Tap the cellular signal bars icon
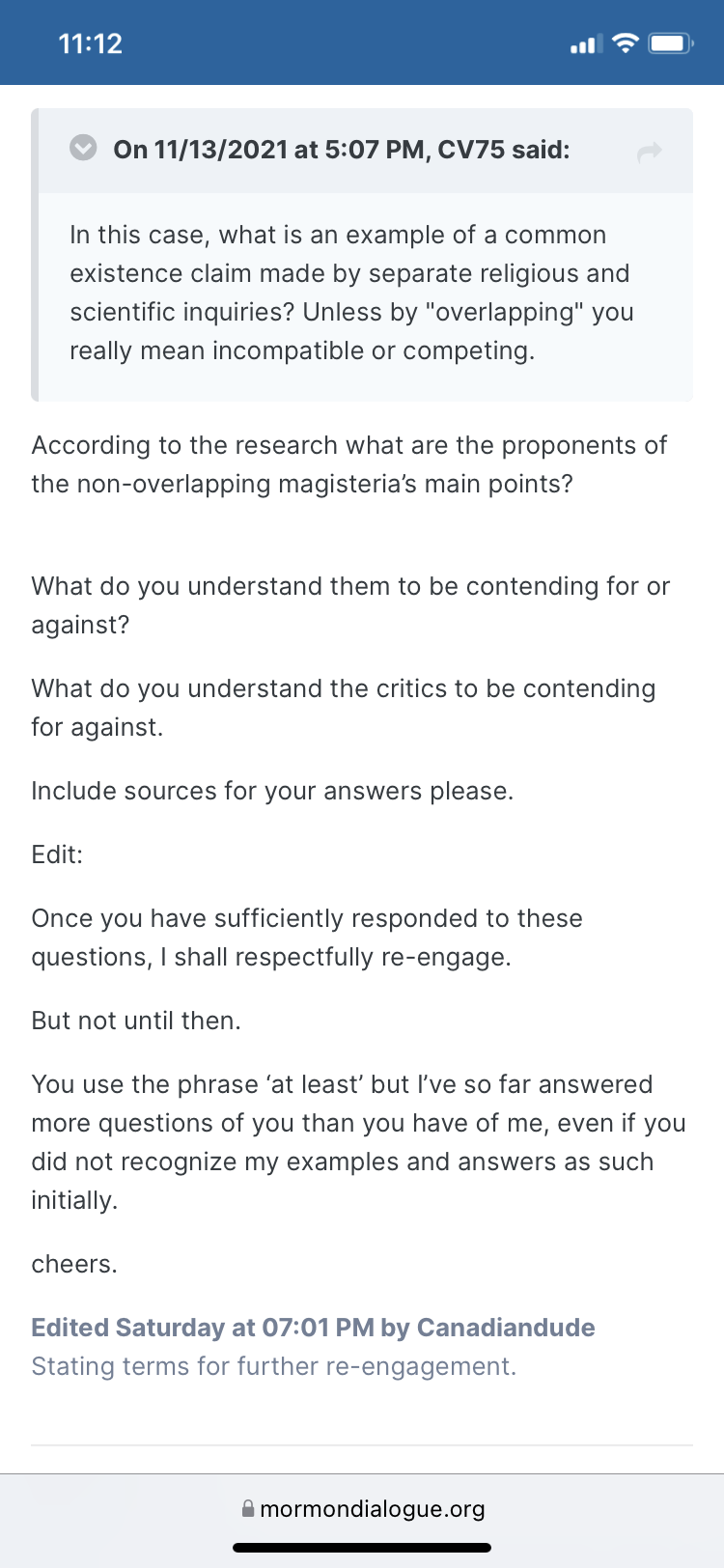The image size is (724, 1568). (x=587, y=43)
